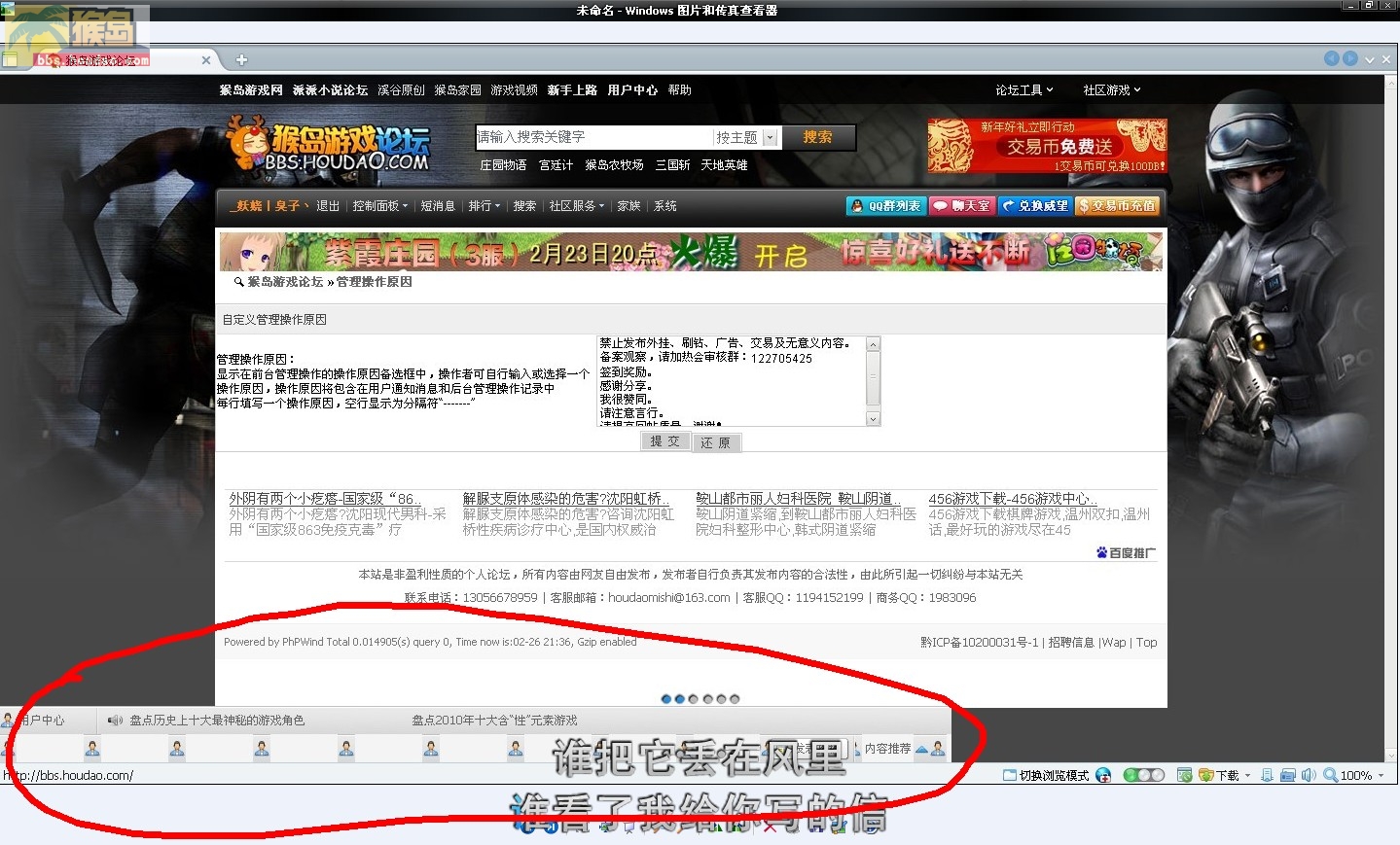Open 招聘信息 footer link
This screenshot has width=1400, height=845.
pyautogui.click(x=1071, y=643)
